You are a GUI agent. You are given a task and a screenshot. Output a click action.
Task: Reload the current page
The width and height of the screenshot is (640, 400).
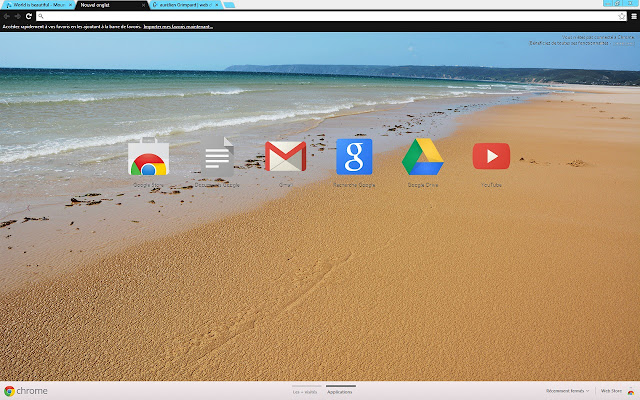29,16
